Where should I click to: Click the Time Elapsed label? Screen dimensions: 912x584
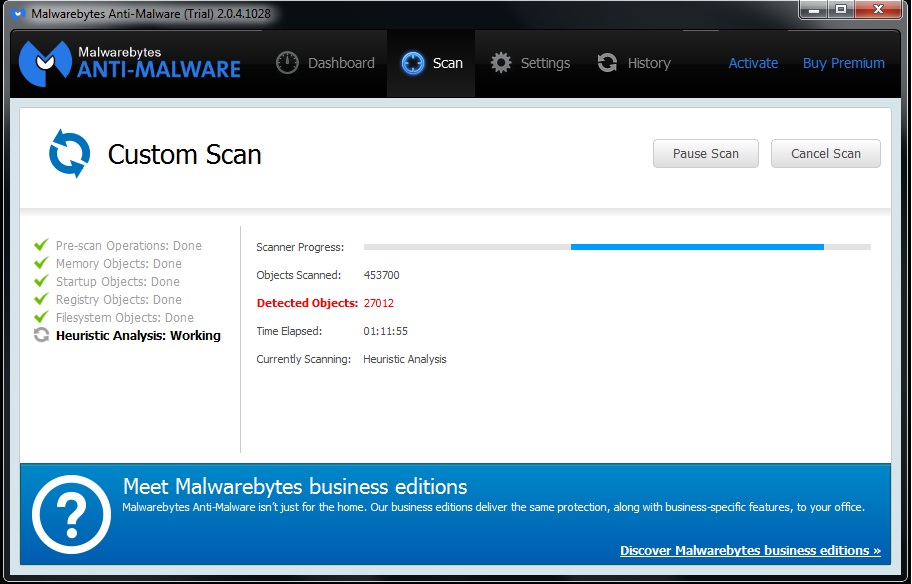[289, 331]
